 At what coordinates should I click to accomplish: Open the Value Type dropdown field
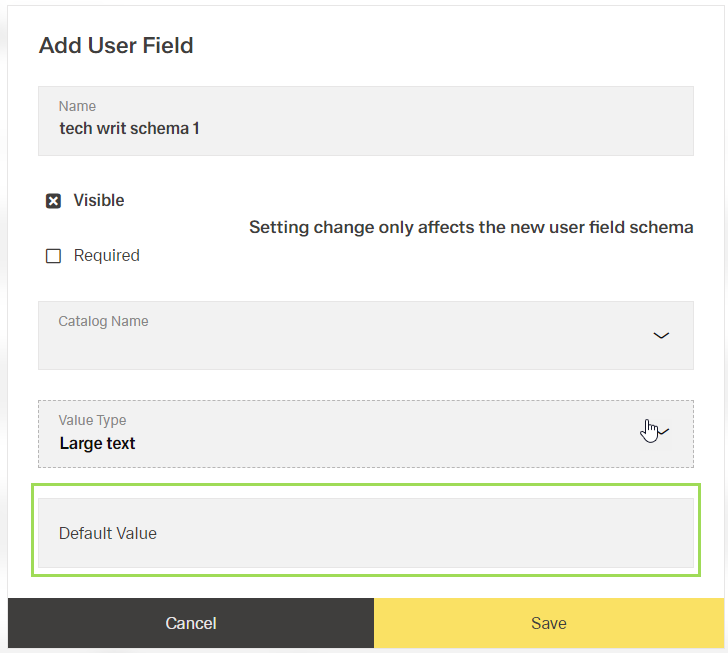tap(365, 434)
